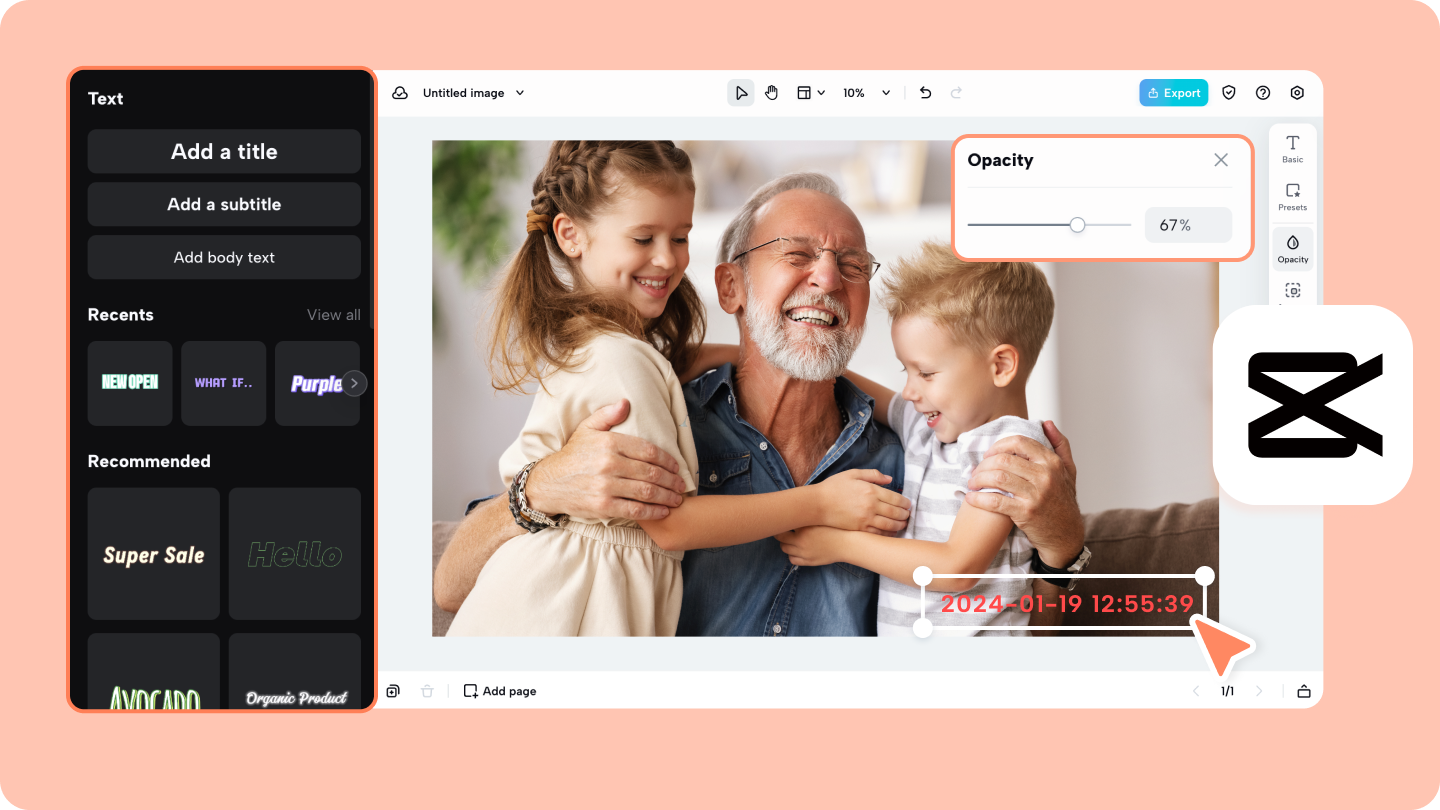The image size is (1440, 810).
Task: Select the Super Sale text style thumbnail
Action: tap(153, 554)
